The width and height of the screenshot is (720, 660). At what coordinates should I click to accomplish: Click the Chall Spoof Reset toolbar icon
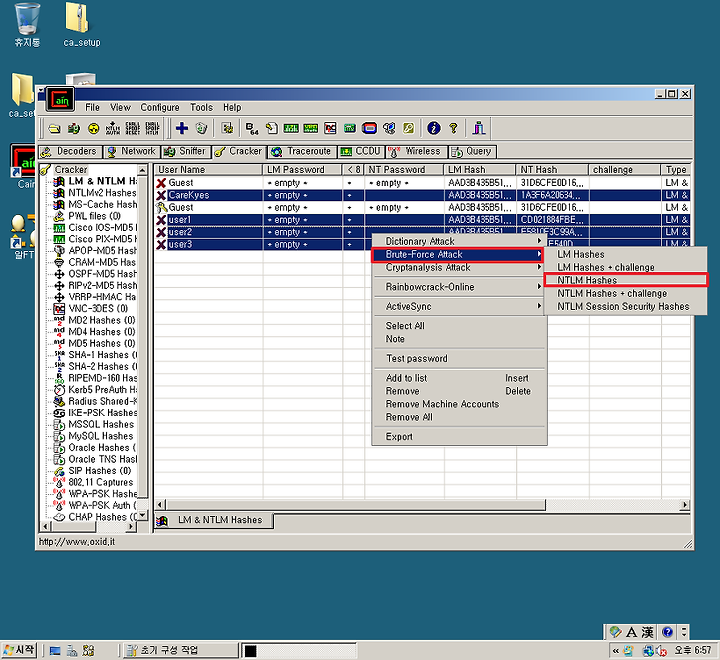(x=133, y=128)
